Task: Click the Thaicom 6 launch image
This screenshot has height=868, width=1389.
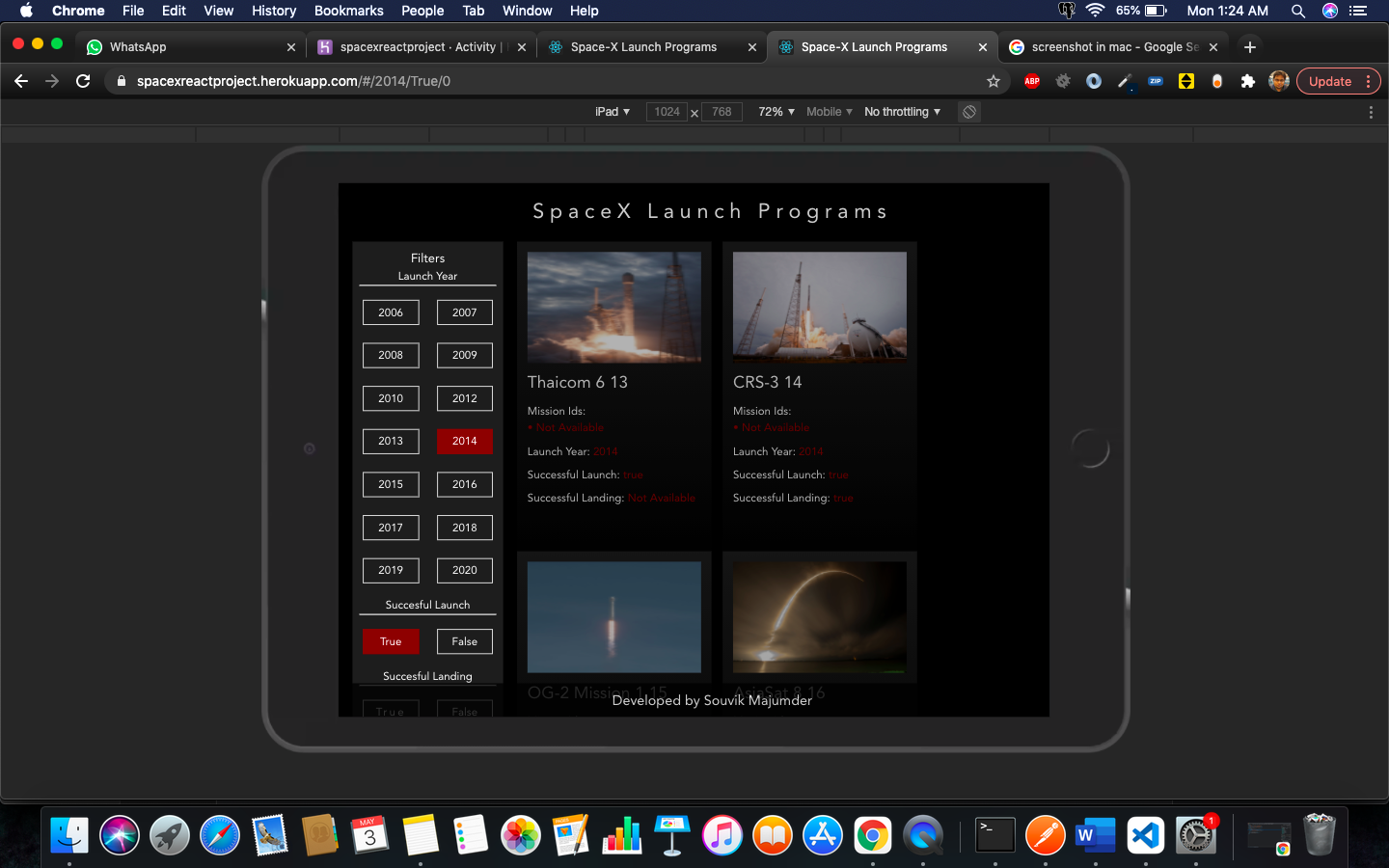Action: coord(614,308)
